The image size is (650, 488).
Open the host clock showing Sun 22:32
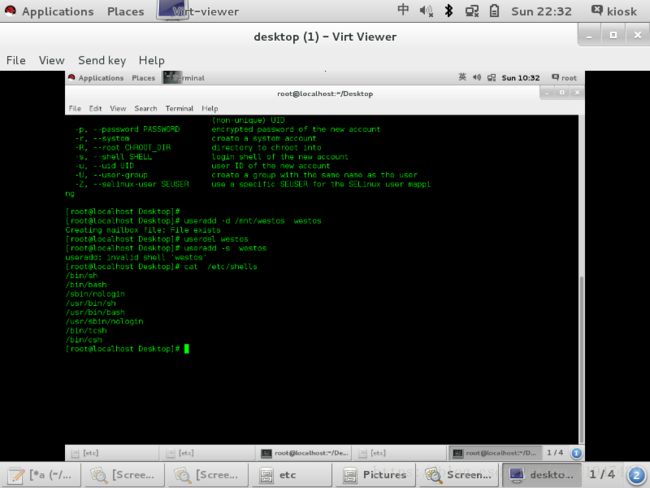click(541, 11)
